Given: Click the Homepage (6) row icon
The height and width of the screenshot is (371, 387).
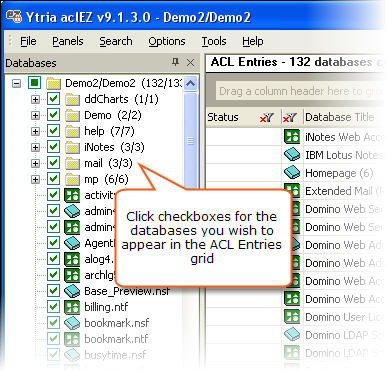Looking at the screenshot, I should pyautogui.click(x=292, y=173).
